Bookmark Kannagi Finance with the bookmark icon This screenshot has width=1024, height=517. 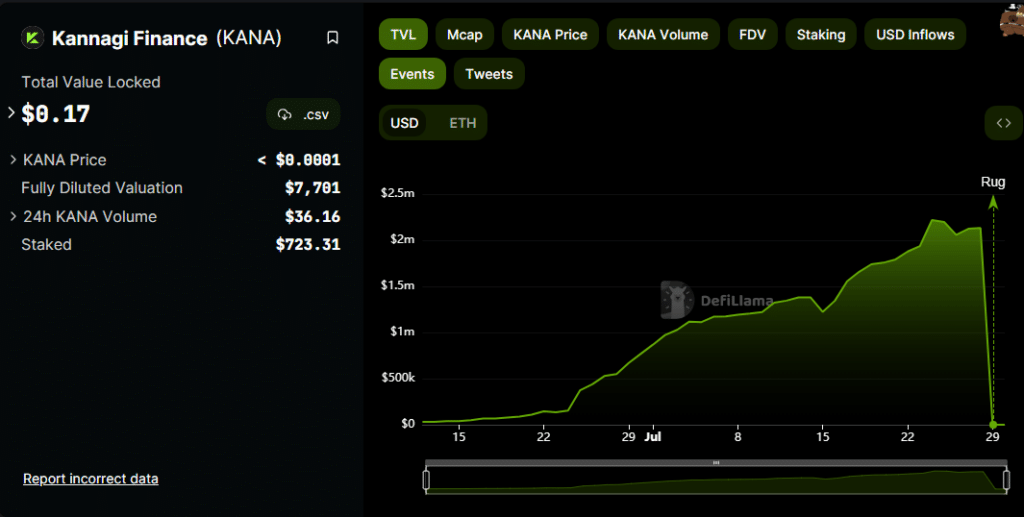click(332, 38)
